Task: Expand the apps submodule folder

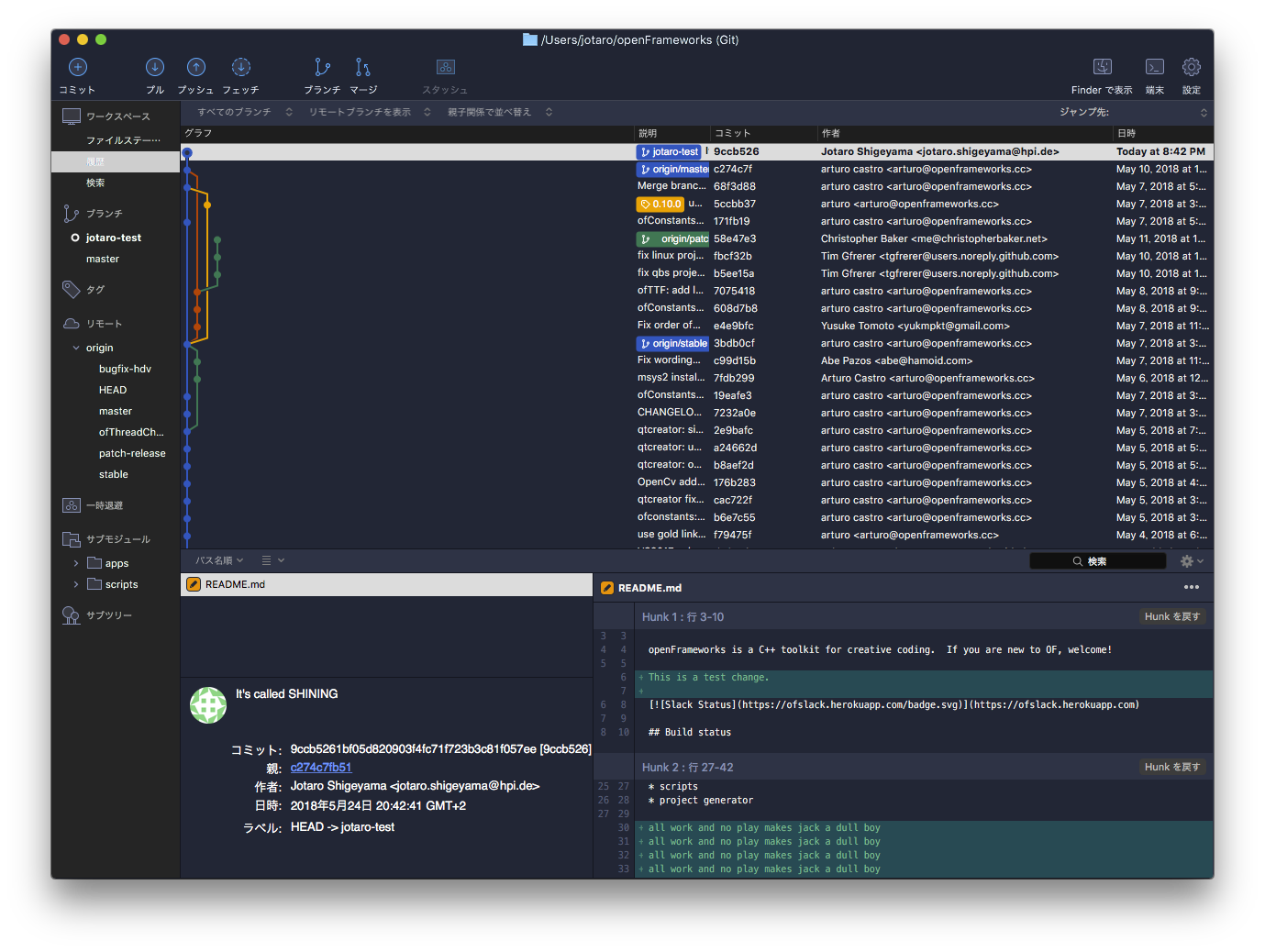Action: pyautogui.click(x=76, y=563)
